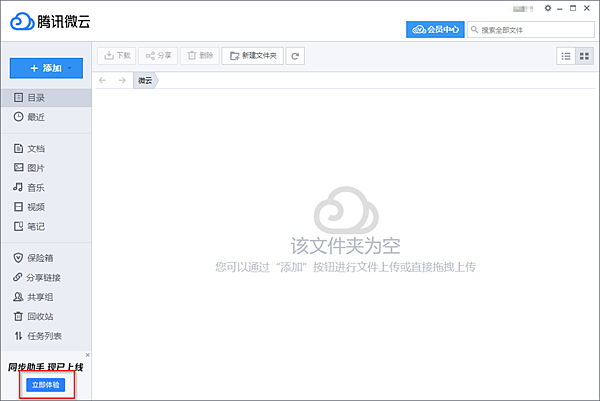Click the account name in title bar
This screenshot has width=600, height=401.
pos(523,8)
